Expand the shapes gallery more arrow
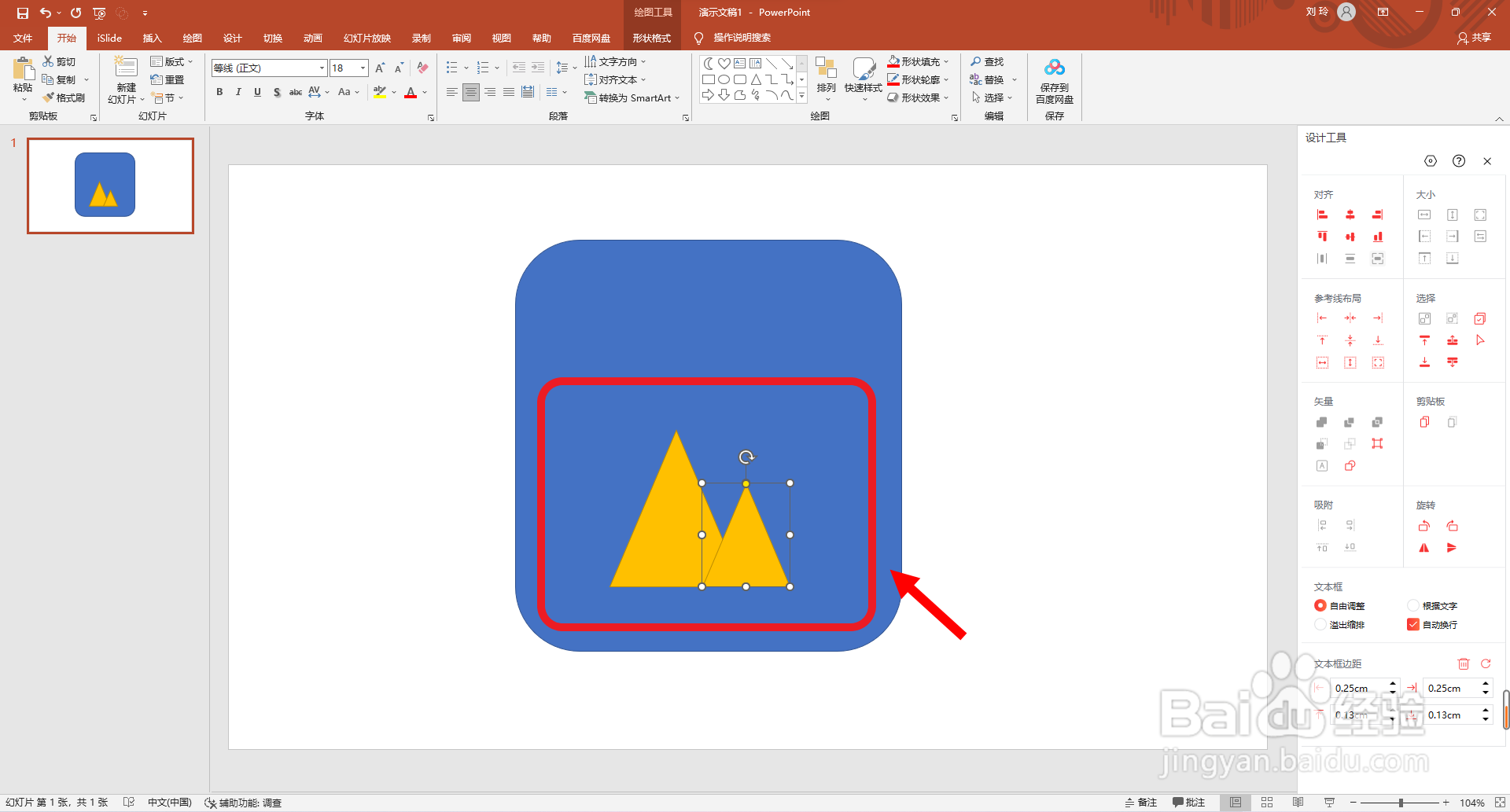Screen dimensions: 1510x812 [801, 96]
